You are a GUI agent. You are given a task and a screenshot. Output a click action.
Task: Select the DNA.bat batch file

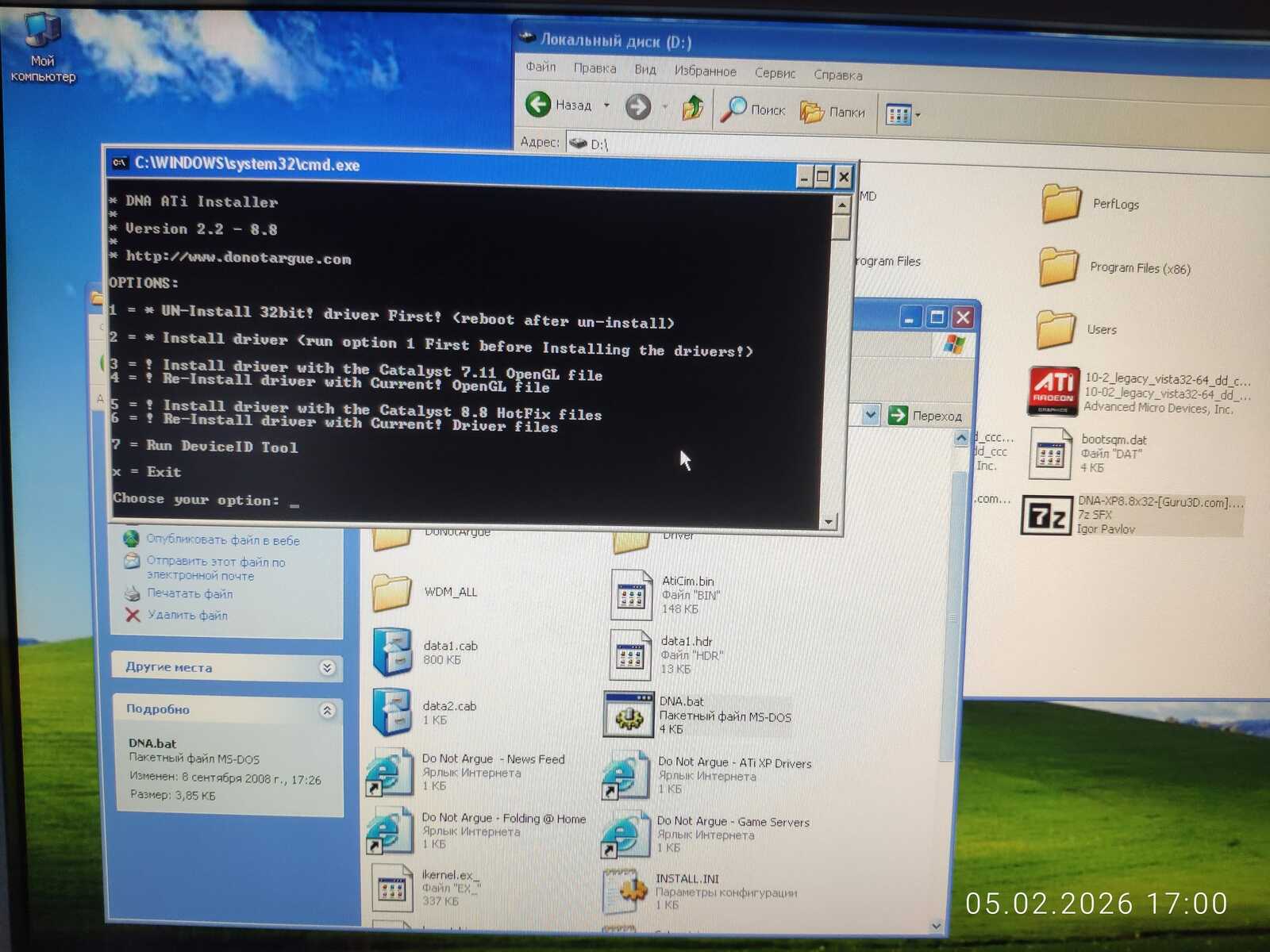[x=698, y=715]
